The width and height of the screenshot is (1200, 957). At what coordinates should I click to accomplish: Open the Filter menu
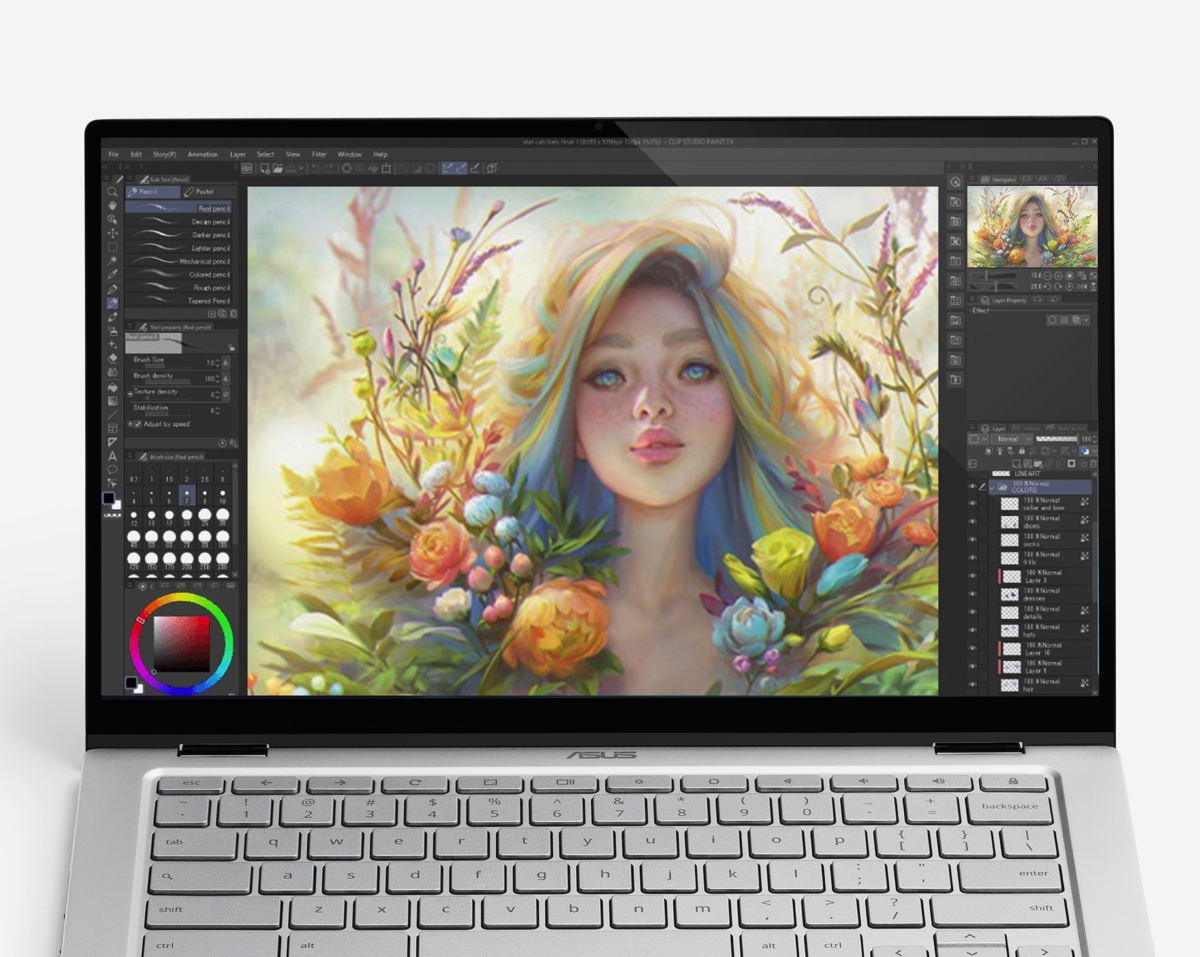pyautogui.click(x=319, y=154)
